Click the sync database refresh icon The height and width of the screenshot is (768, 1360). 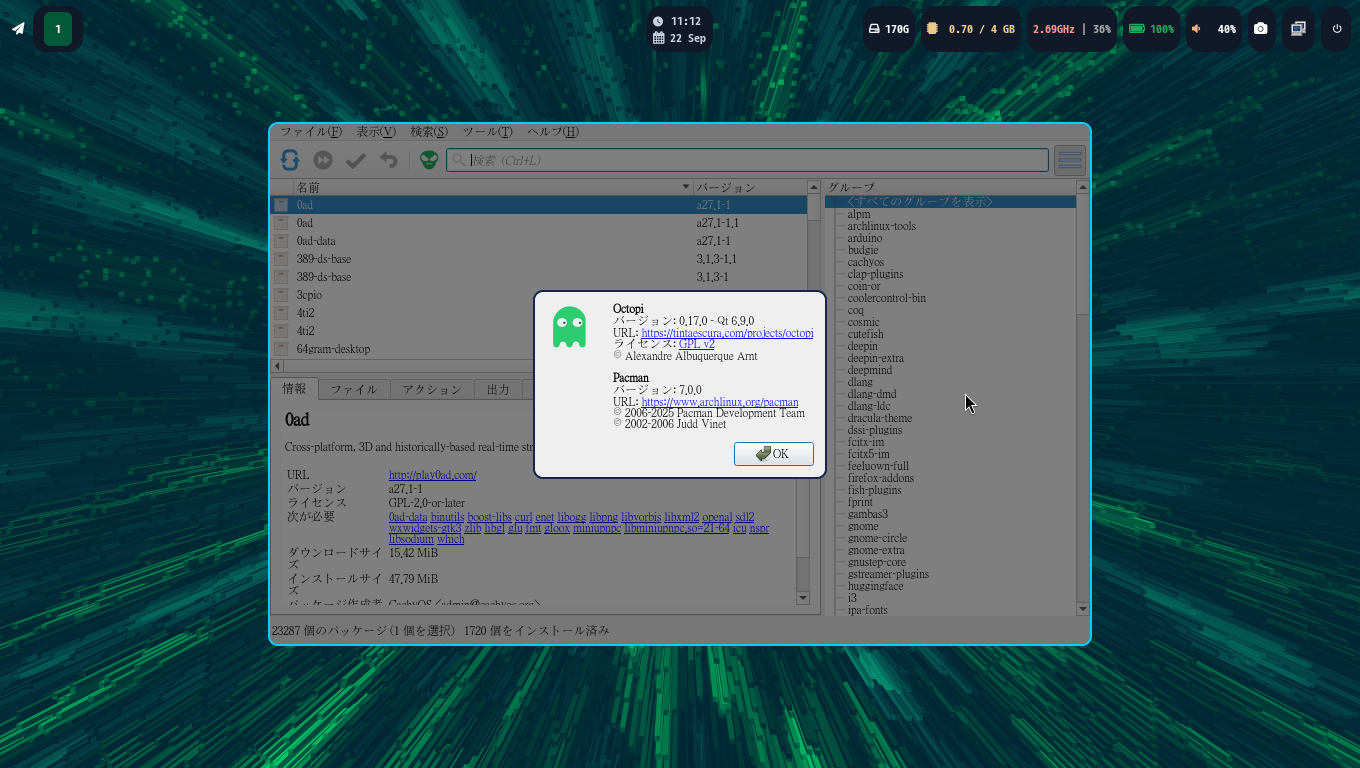point(290,160)
